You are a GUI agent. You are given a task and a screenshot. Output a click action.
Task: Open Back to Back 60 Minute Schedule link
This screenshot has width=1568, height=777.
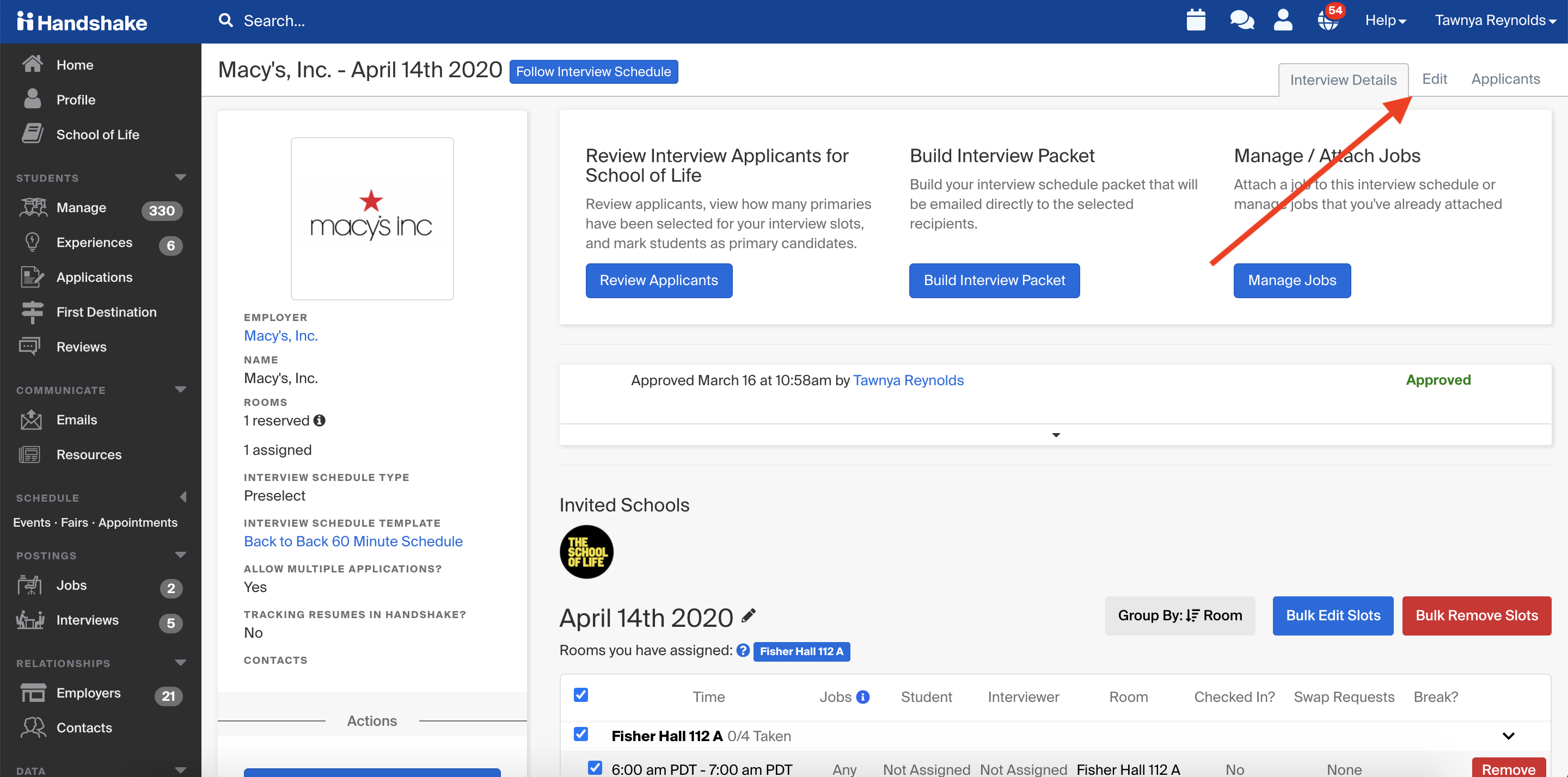tap(353, 541)
